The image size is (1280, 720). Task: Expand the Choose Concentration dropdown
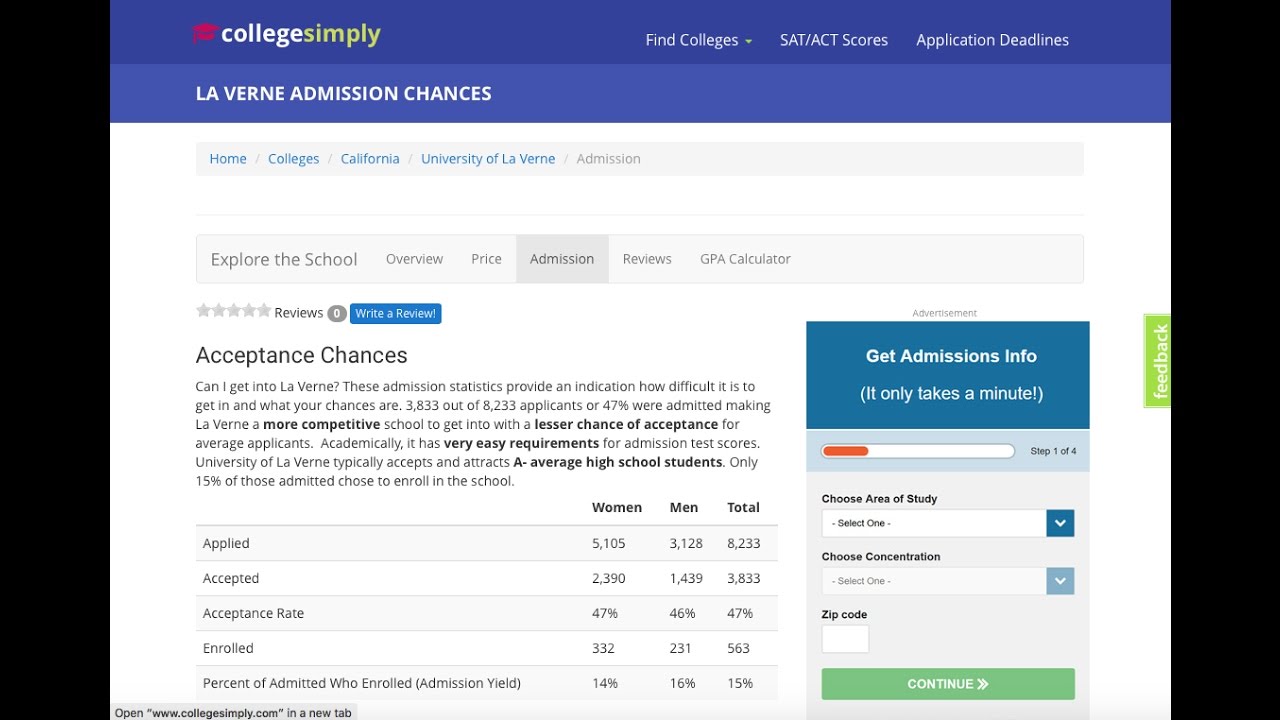point(948,581)
